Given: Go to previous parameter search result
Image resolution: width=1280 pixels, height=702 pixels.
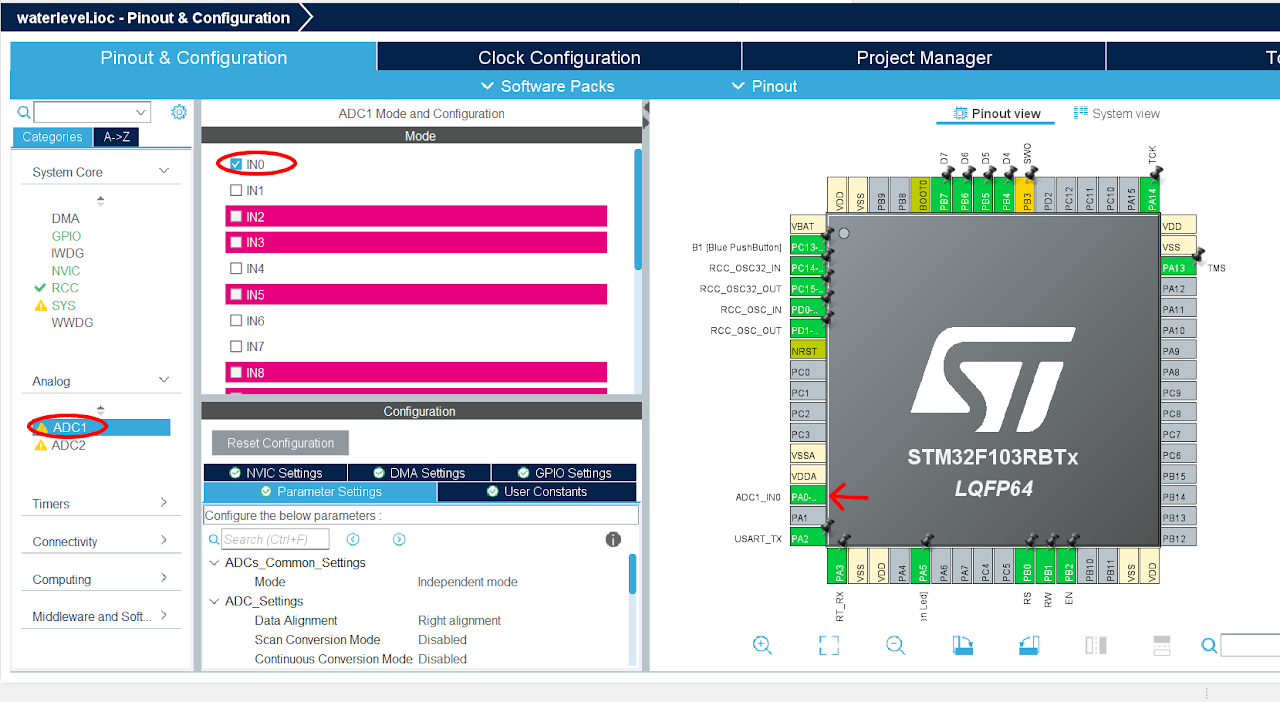Looking at the screenshot, I should click(x=353, y=539).
